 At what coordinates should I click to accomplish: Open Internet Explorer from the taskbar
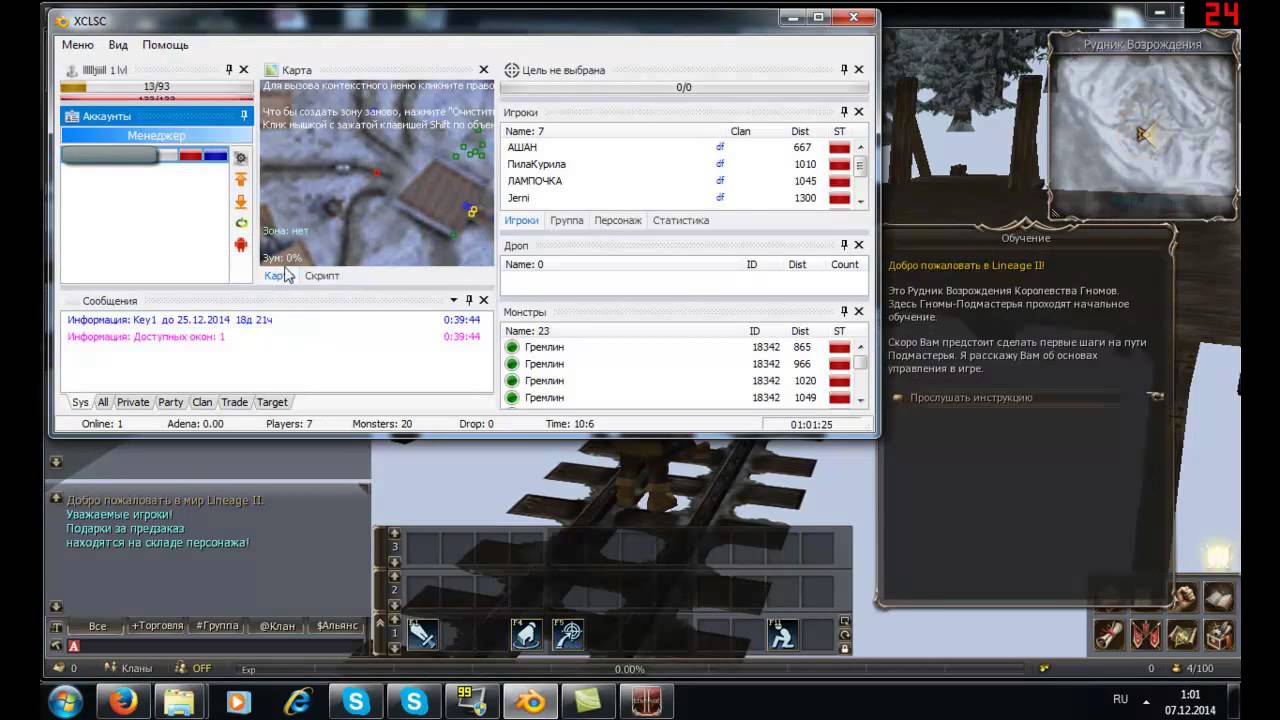click(x=298, y=701)
